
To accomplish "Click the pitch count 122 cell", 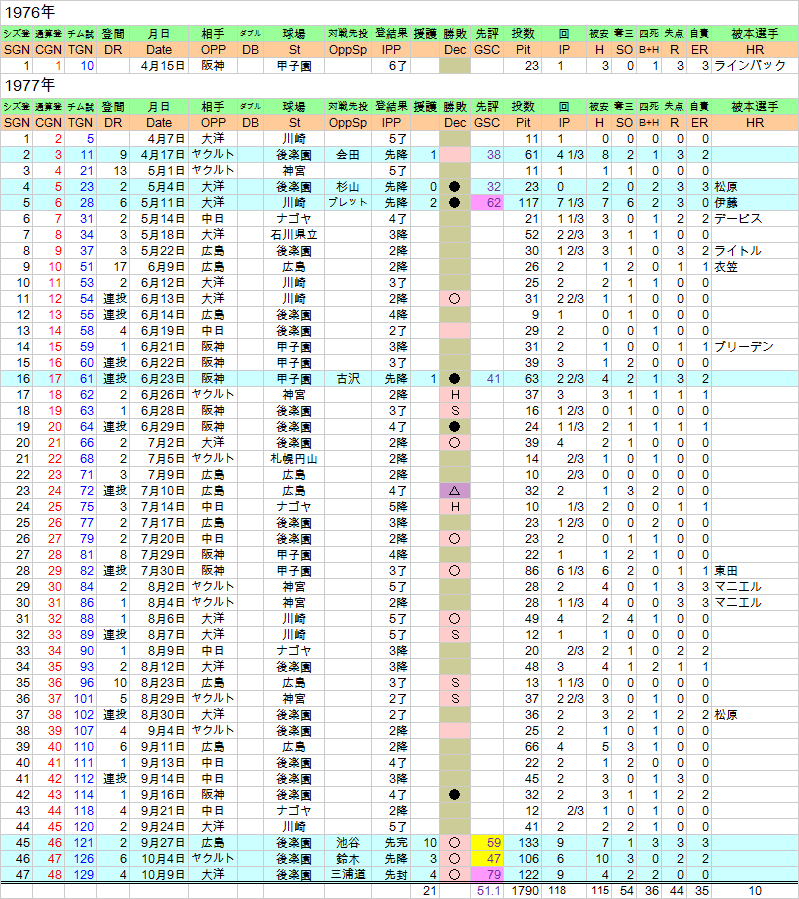I will point(523,875).
